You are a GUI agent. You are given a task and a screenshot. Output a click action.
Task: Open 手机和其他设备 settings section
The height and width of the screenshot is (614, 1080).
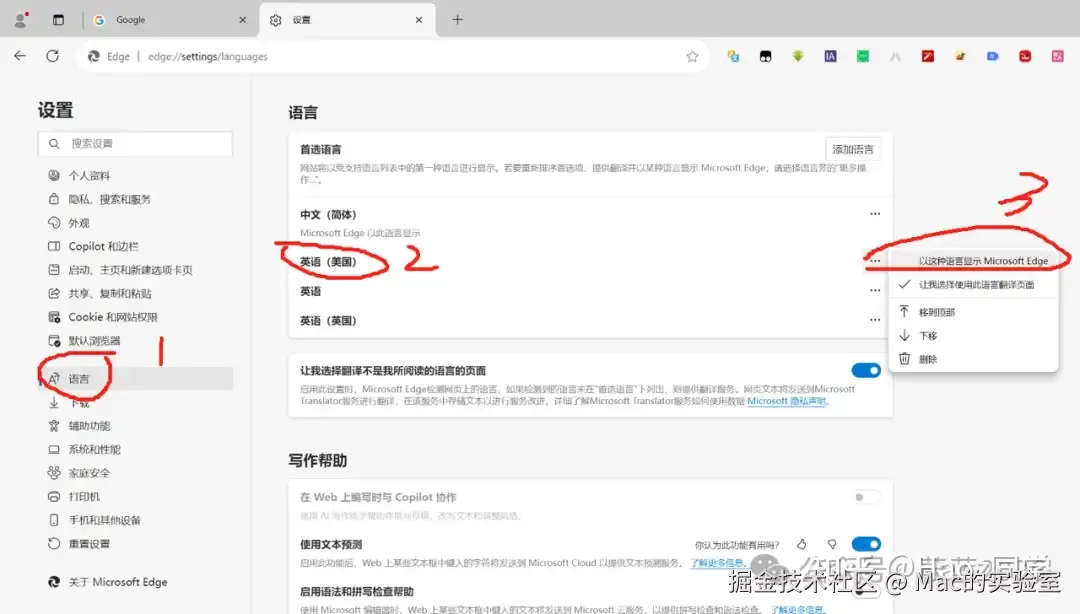pos(104,520)
